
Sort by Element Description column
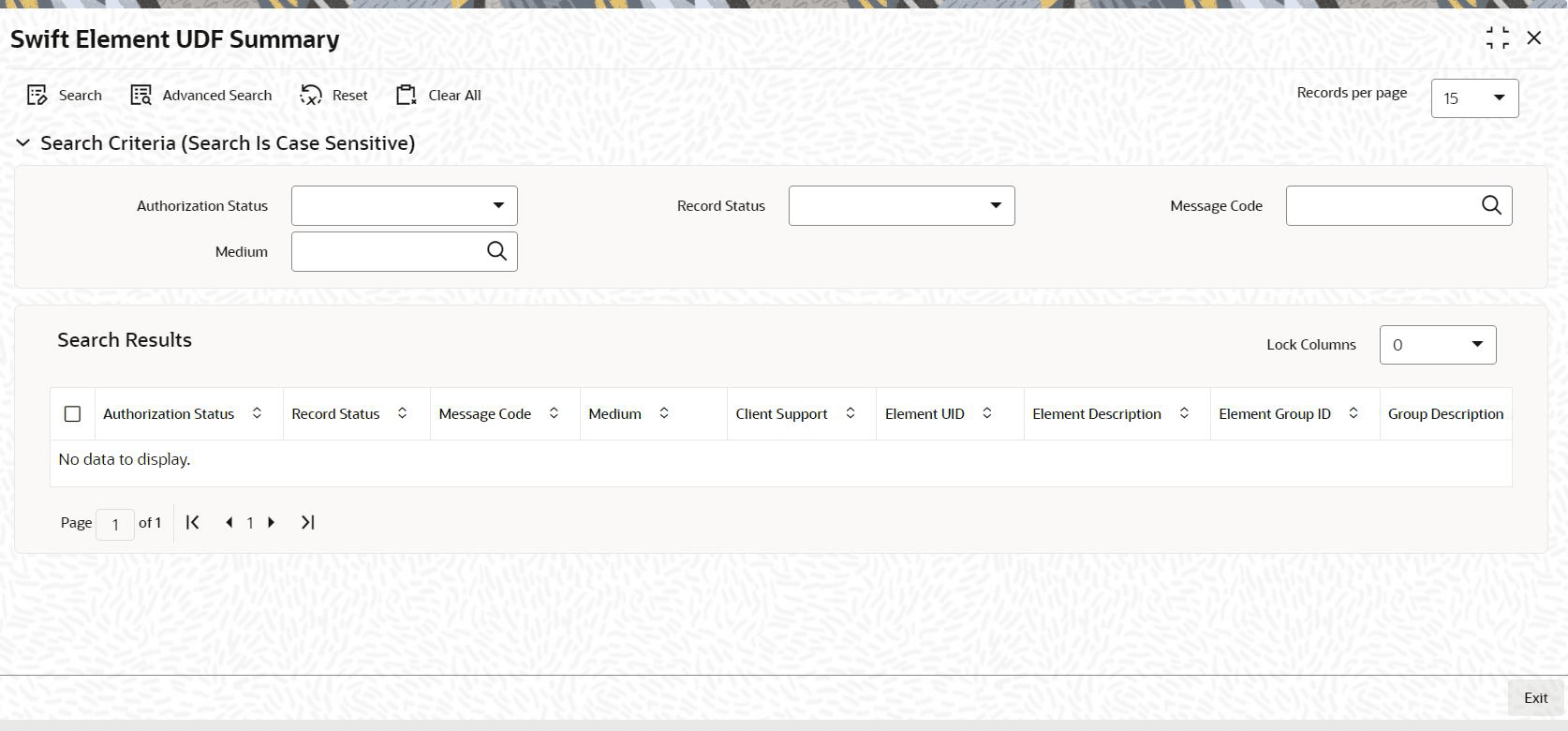tap(1184, 413)
